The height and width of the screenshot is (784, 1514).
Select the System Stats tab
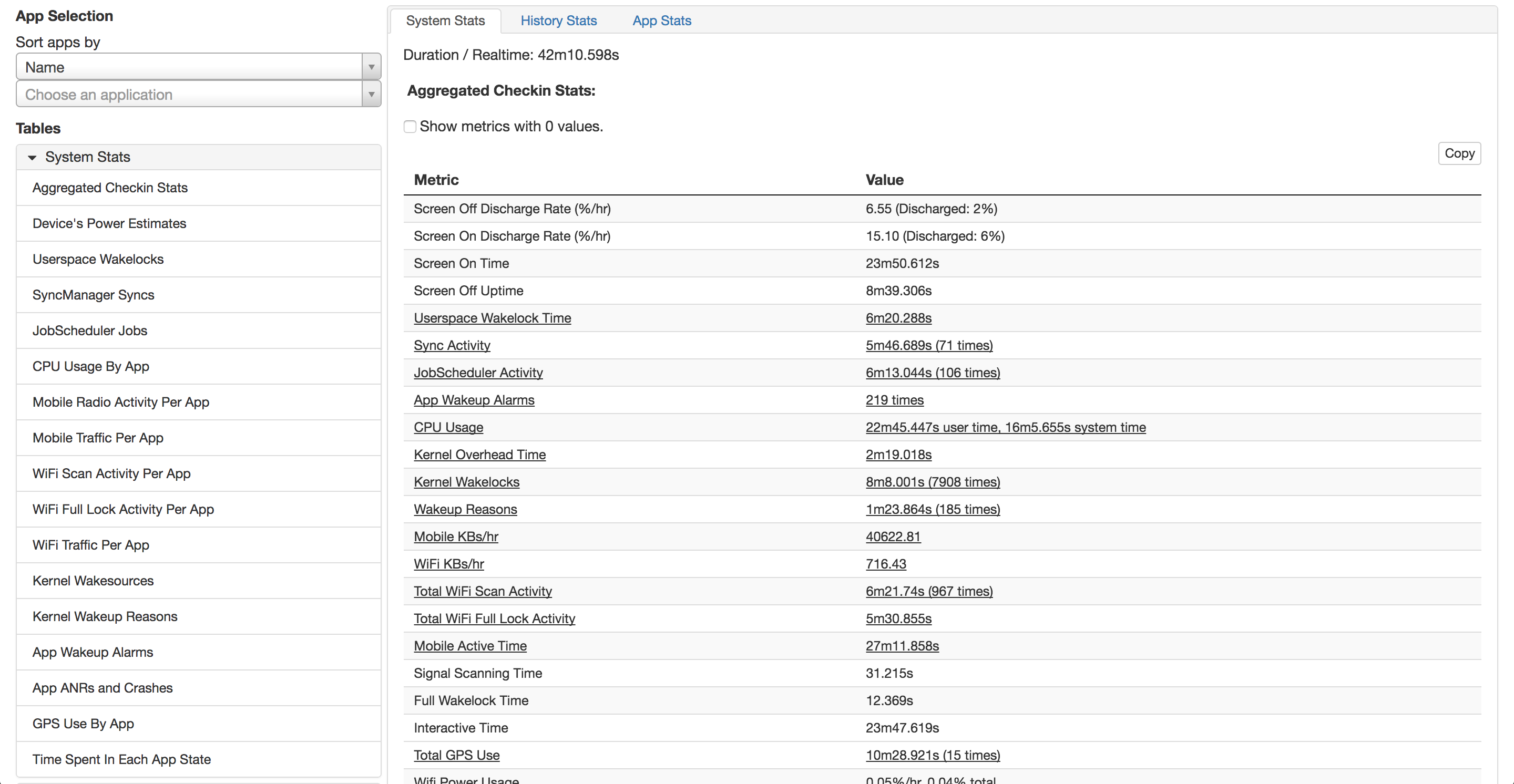(445, 20)
